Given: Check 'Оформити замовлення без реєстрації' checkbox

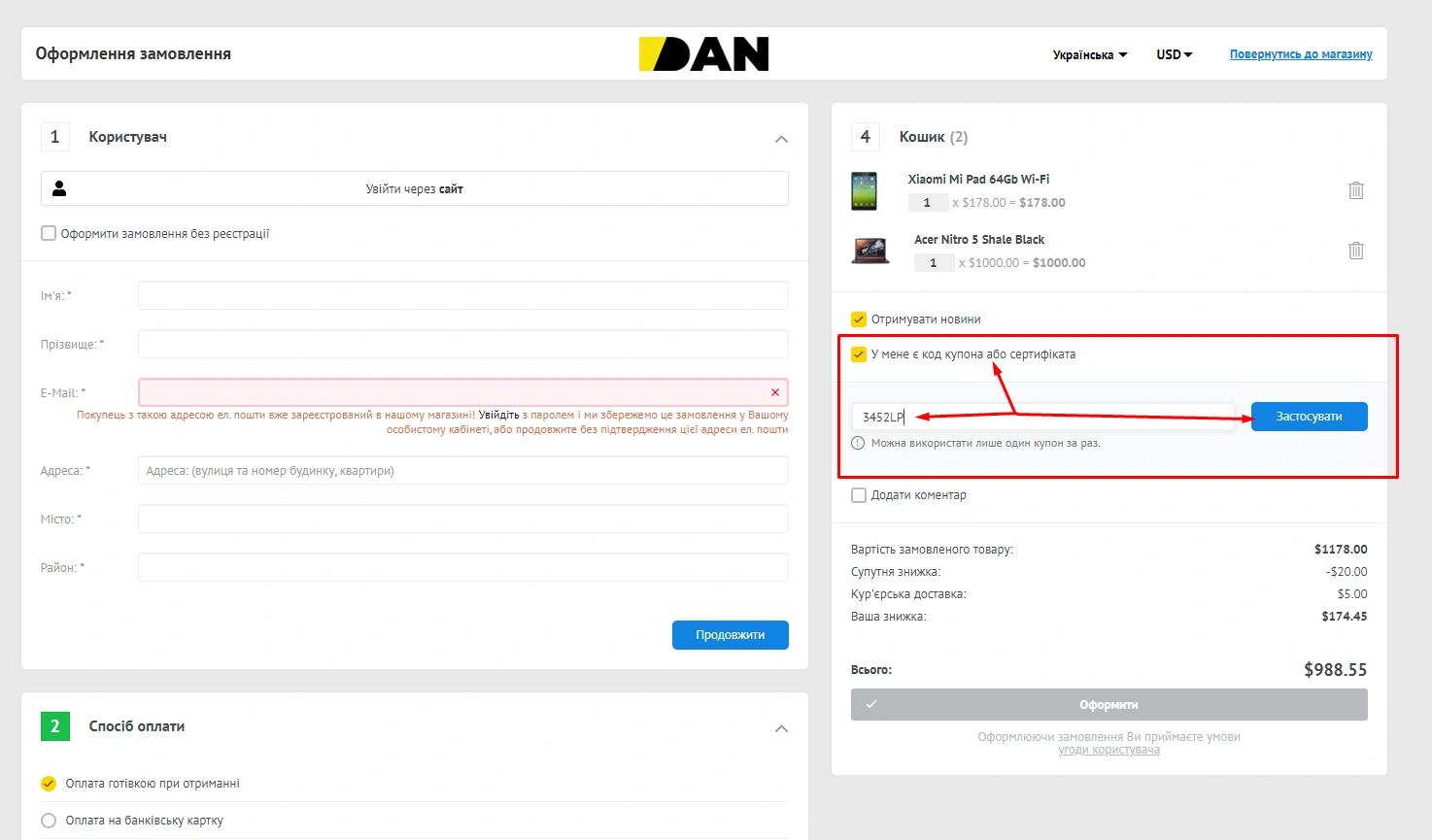Looking at the screenshot, I should [49, 233].
